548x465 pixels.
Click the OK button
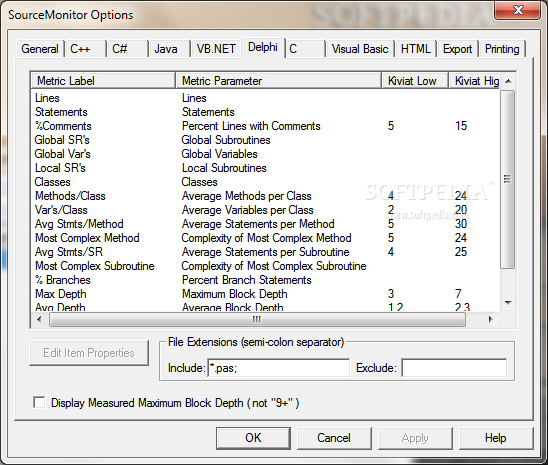coord(253,438)
